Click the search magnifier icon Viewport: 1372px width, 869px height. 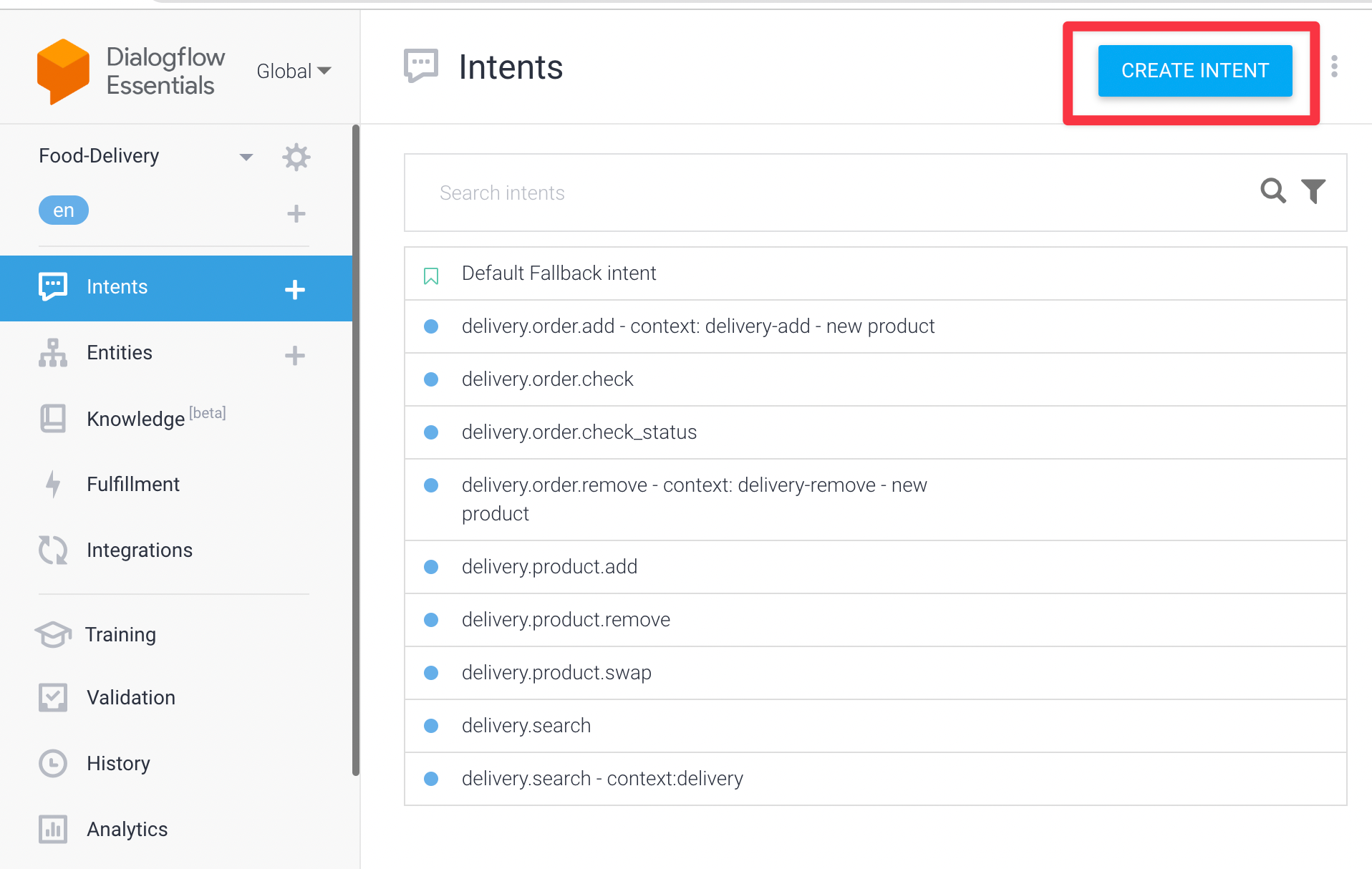click(x=1272, y=191)
